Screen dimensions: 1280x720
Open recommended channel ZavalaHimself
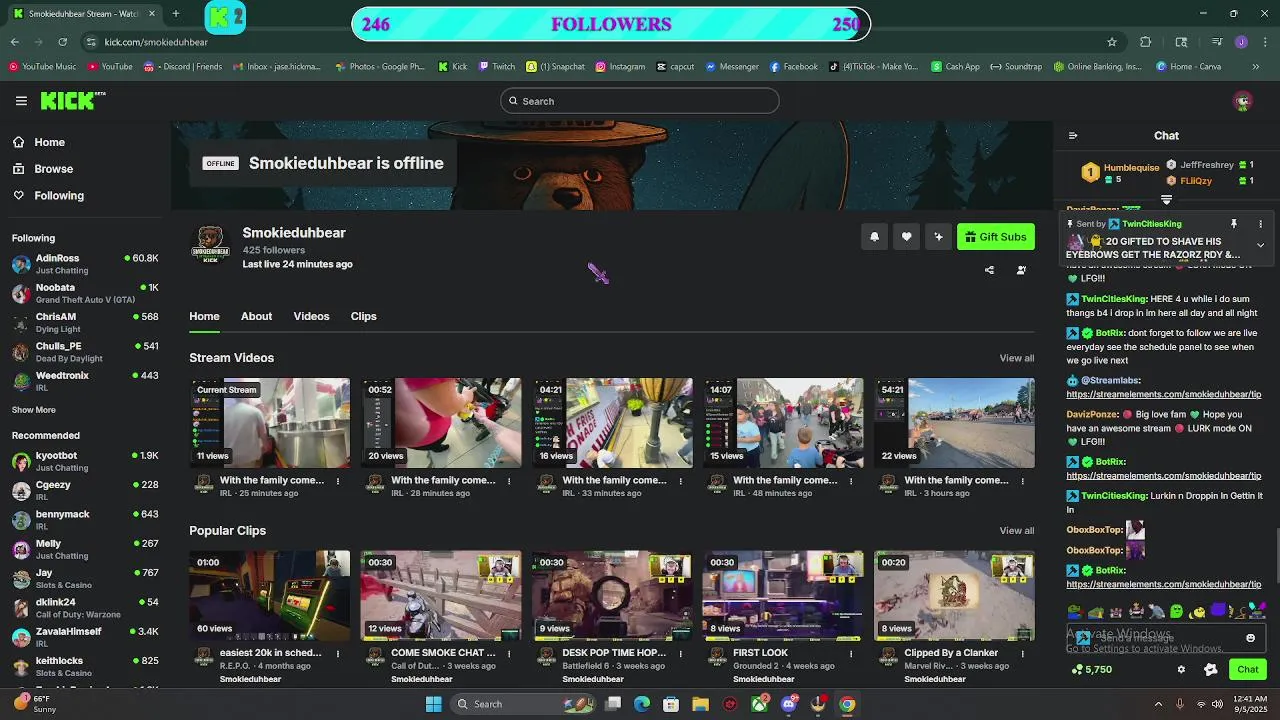[x=85, y=637]
